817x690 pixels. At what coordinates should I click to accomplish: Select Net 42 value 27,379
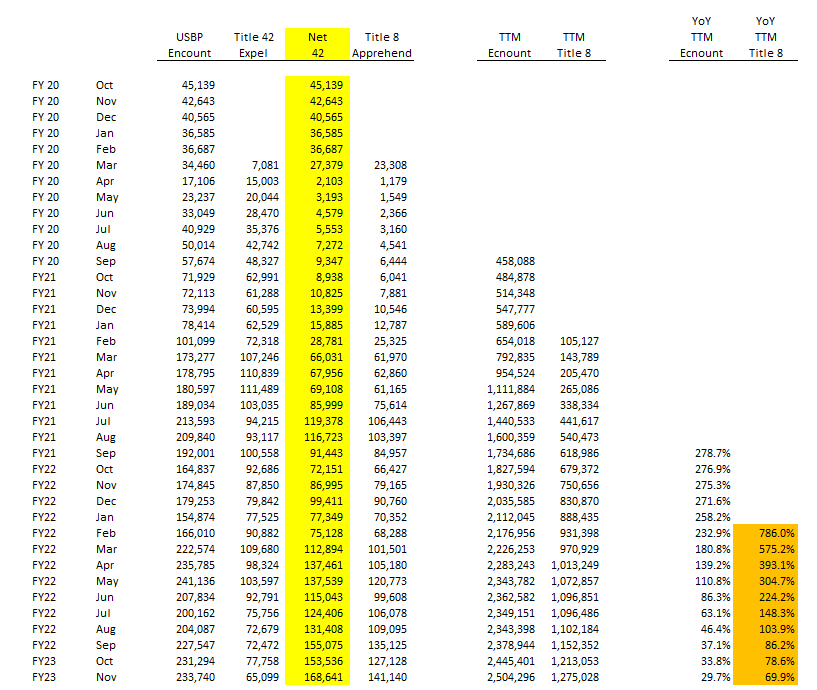click(326, 165)
